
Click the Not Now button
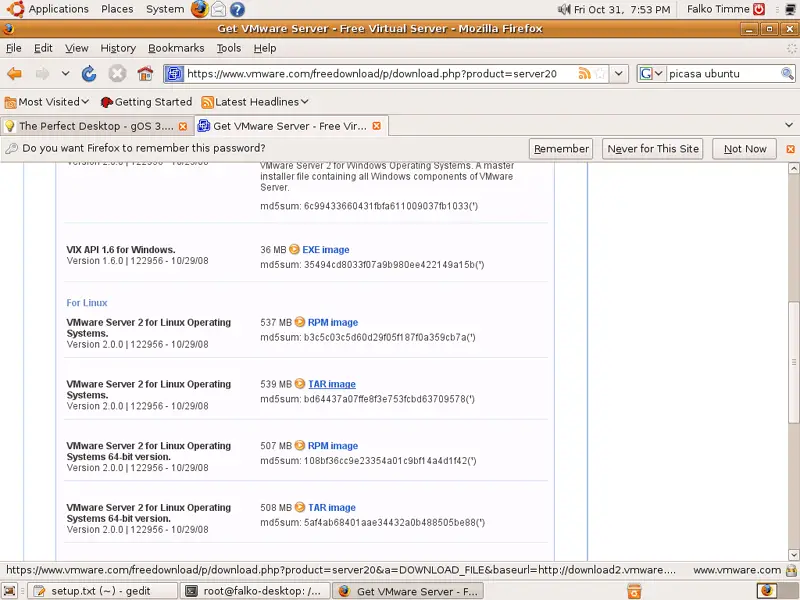click(744, 149)
